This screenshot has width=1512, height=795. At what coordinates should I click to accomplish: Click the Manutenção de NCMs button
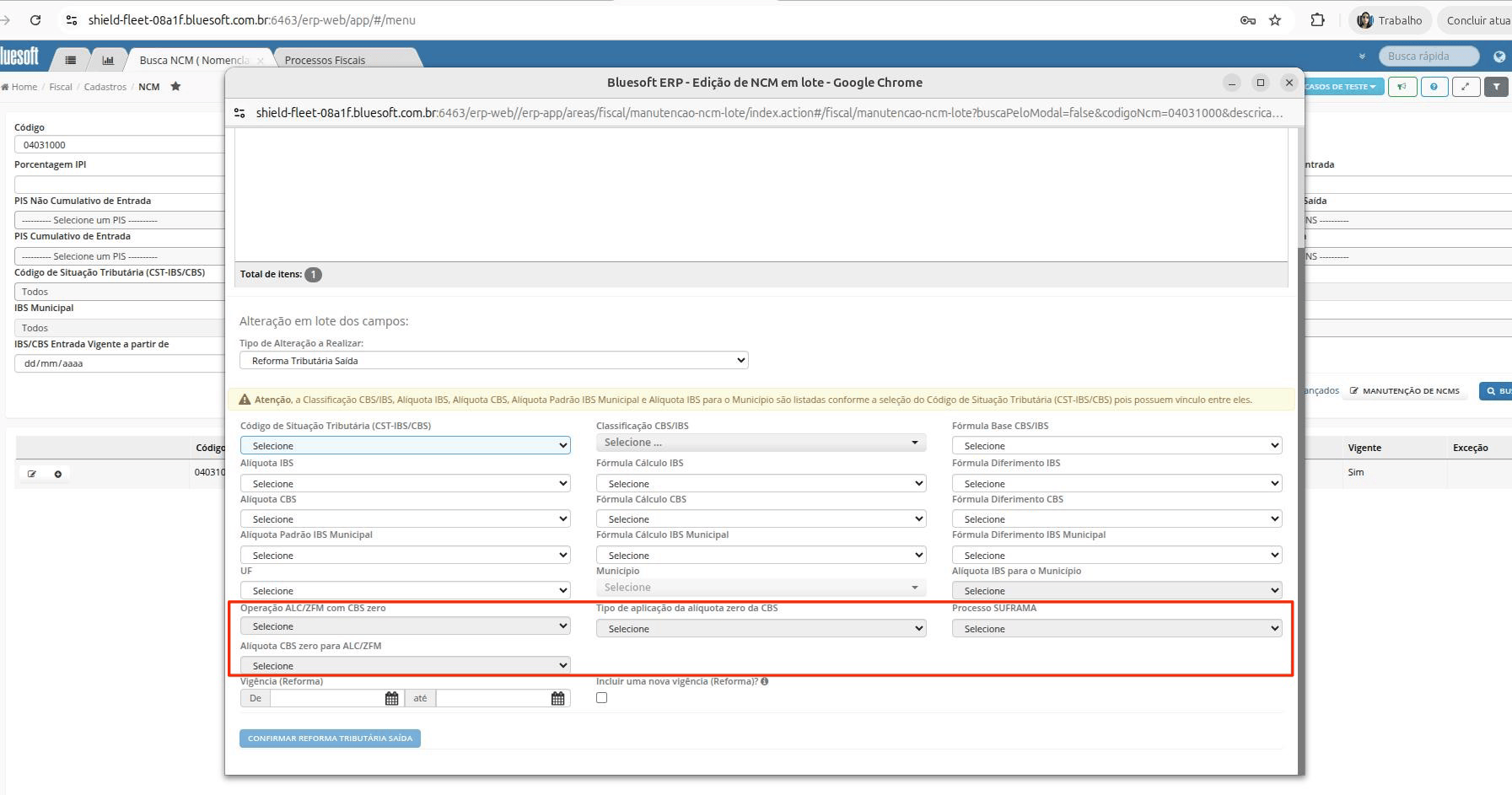pyautogui.click(x=1405, y=391)
